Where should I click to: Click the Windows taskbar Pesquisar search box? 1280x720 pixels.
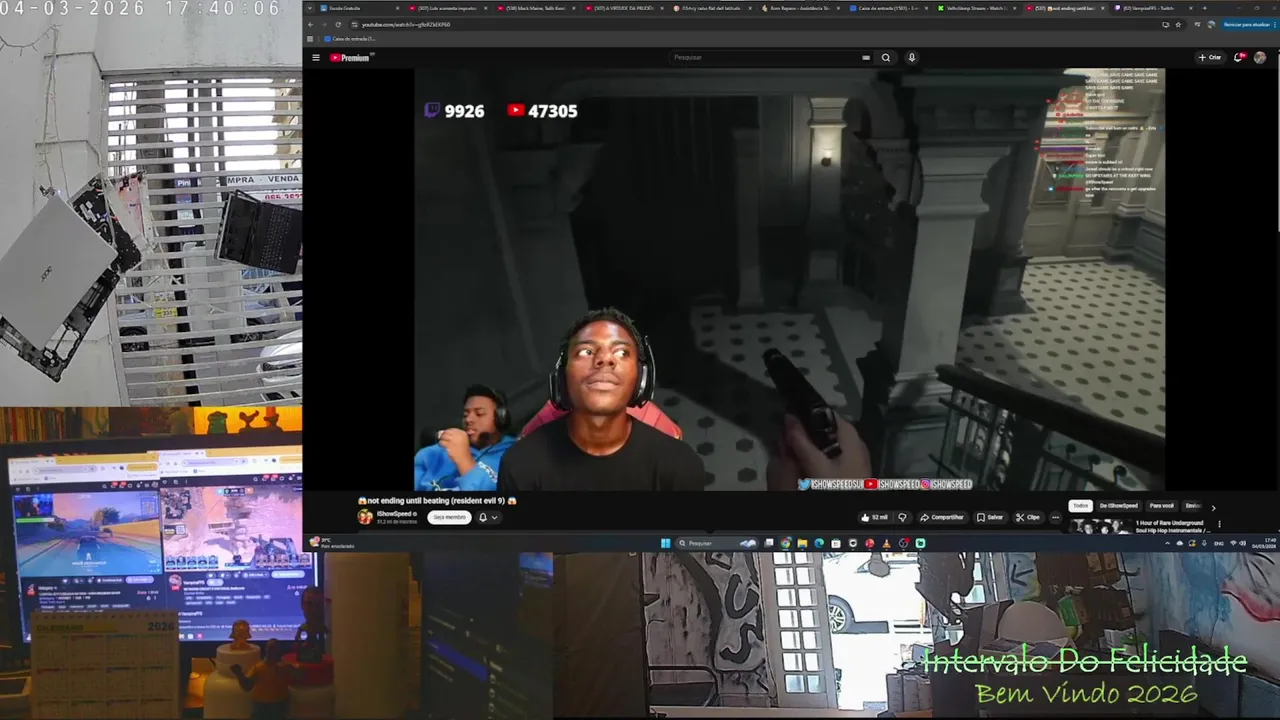pos(717,543)
